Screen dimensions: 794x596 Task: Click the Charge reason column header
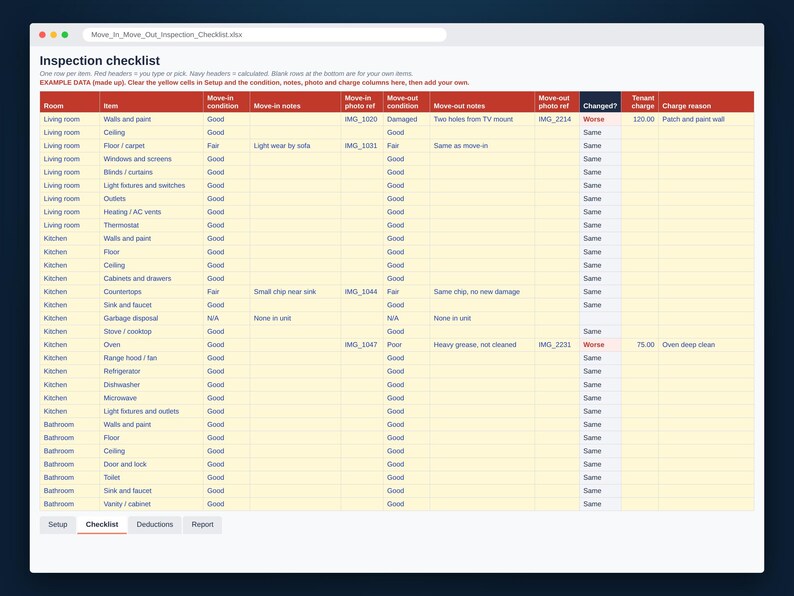pos(706,102)
